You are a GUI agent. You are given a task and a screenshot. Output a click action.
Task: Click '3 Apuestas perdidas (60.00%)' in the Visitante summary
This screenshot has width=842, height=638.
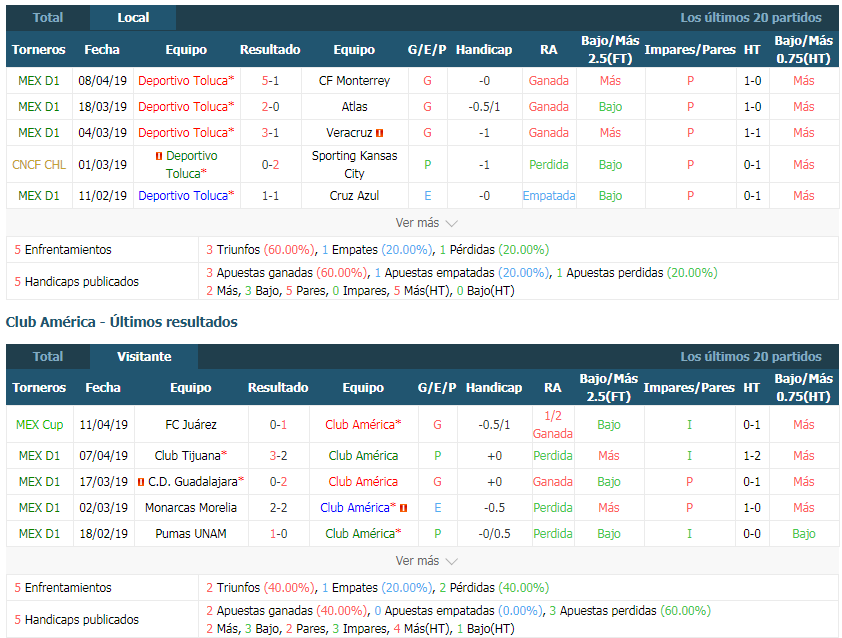coord(630,611)
